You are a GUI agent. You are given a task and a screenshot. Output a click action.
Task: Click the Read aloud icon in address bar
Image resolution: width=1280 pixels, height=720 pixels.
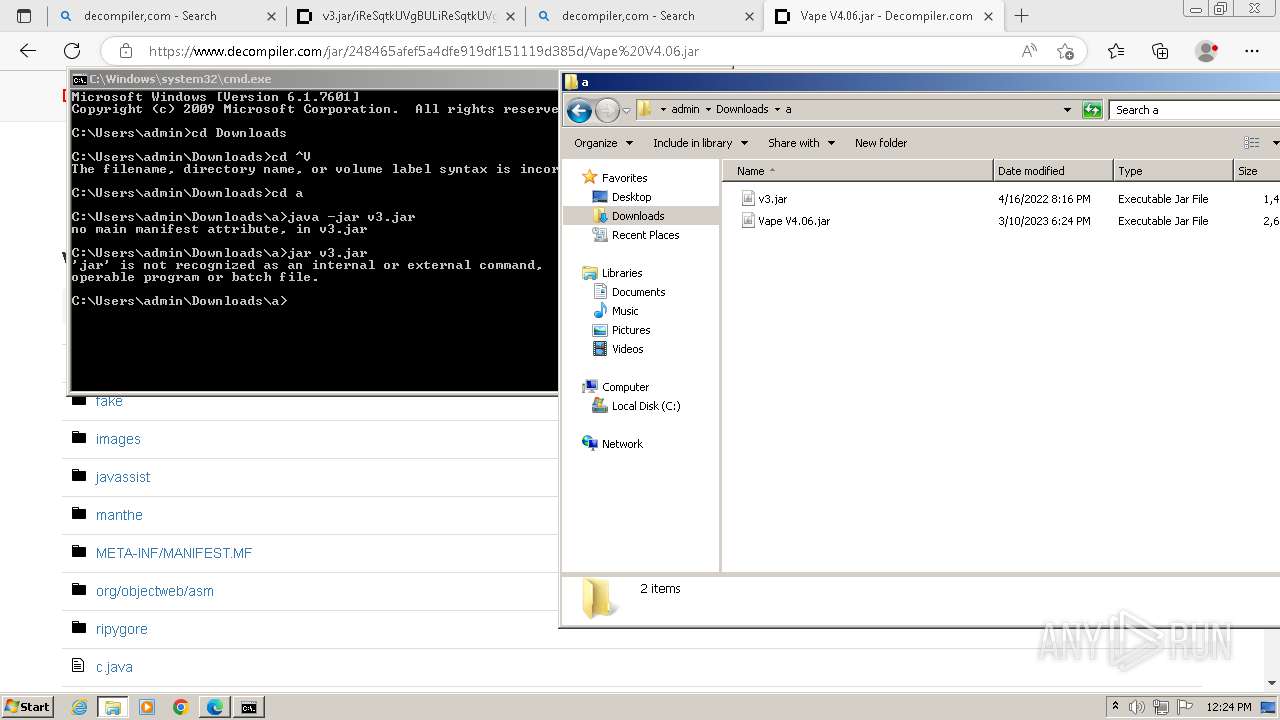click(1029, 51)
